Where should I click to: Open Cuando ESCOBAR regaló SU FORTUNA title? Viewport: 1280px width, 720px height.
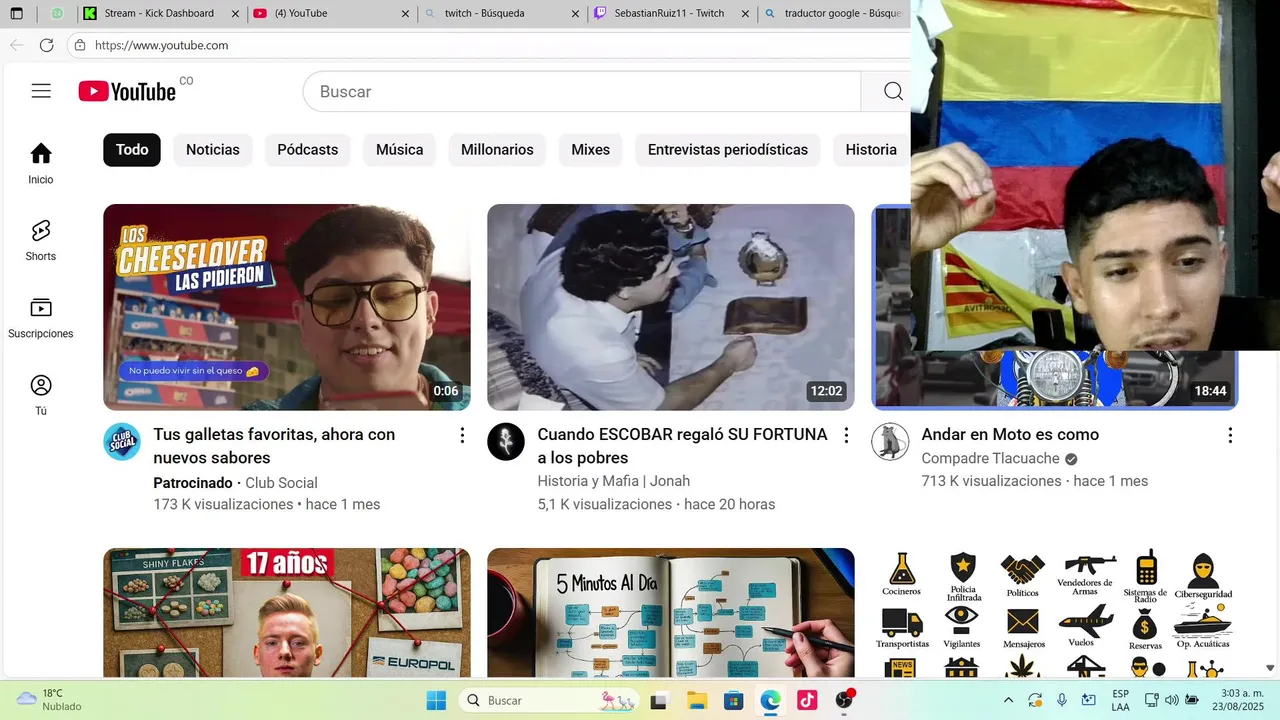pos(682,446)
